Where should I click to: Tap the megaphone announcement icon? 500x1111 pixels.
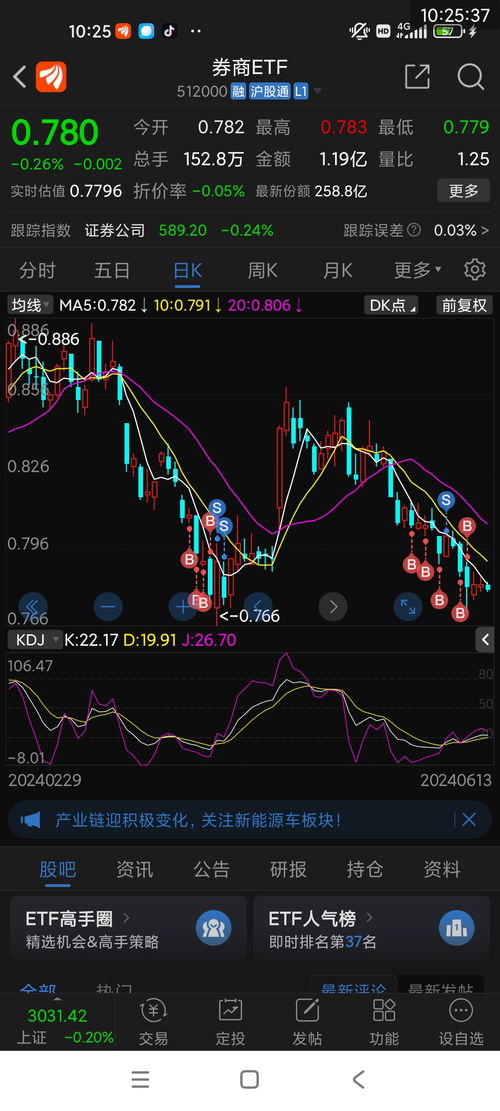click(30, 820)
